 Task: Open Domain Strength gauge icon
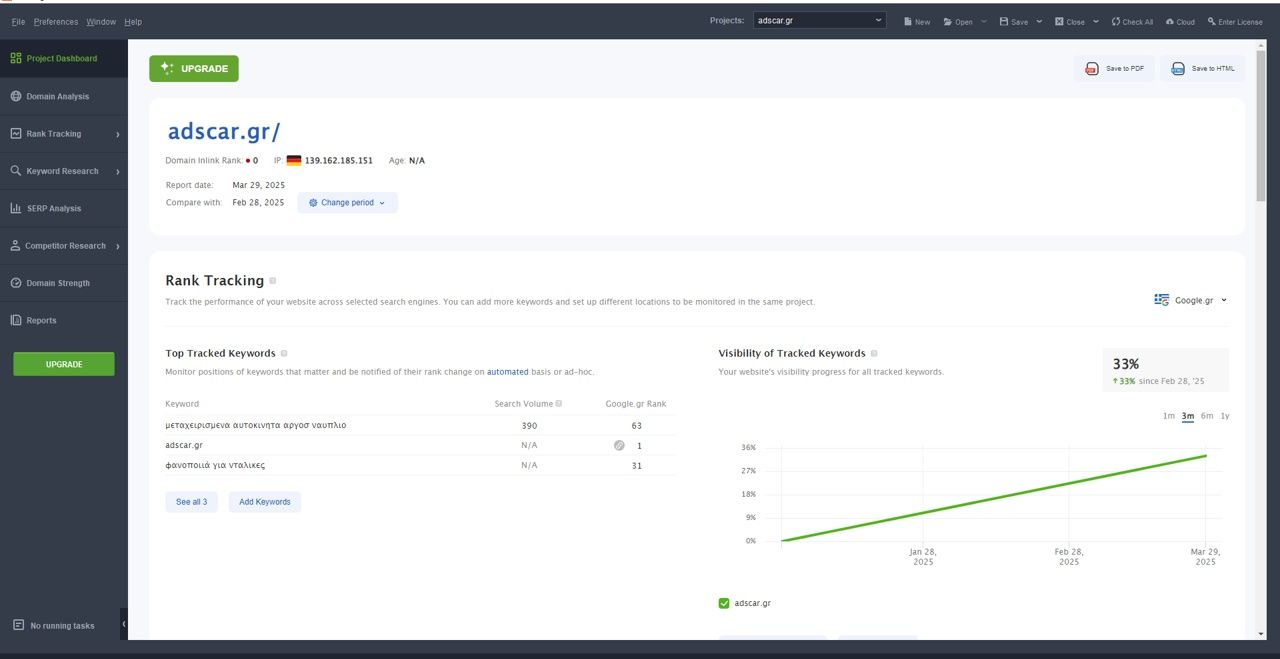pyautogui.click(x=16, y=283)
